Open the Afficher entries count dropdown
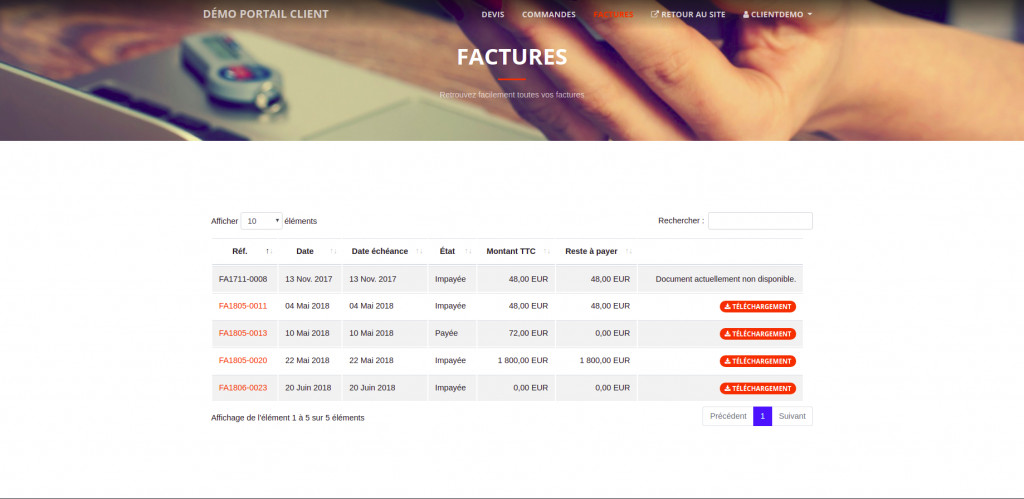The width and height of the screenshot is (1024, 499). tap(261, 221)
